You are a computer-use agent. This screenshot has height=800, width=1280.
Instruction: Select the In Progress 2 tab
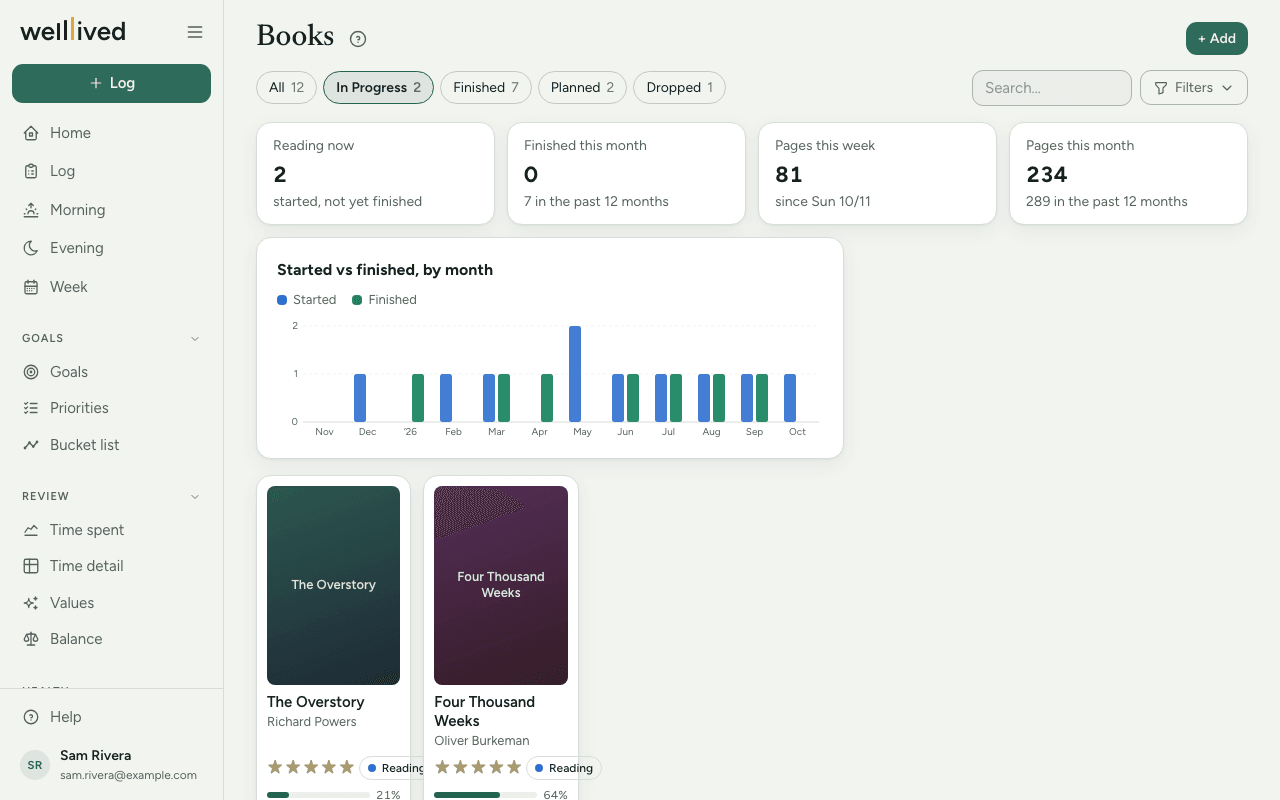click(x=378, y=88)
